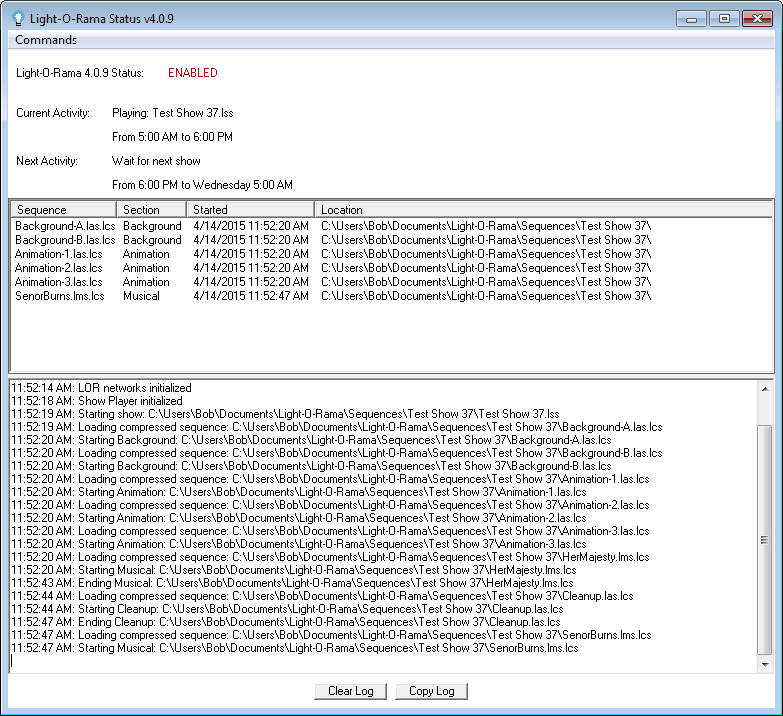Pick the Animation-2.las.lcs entry

[58, 268]
